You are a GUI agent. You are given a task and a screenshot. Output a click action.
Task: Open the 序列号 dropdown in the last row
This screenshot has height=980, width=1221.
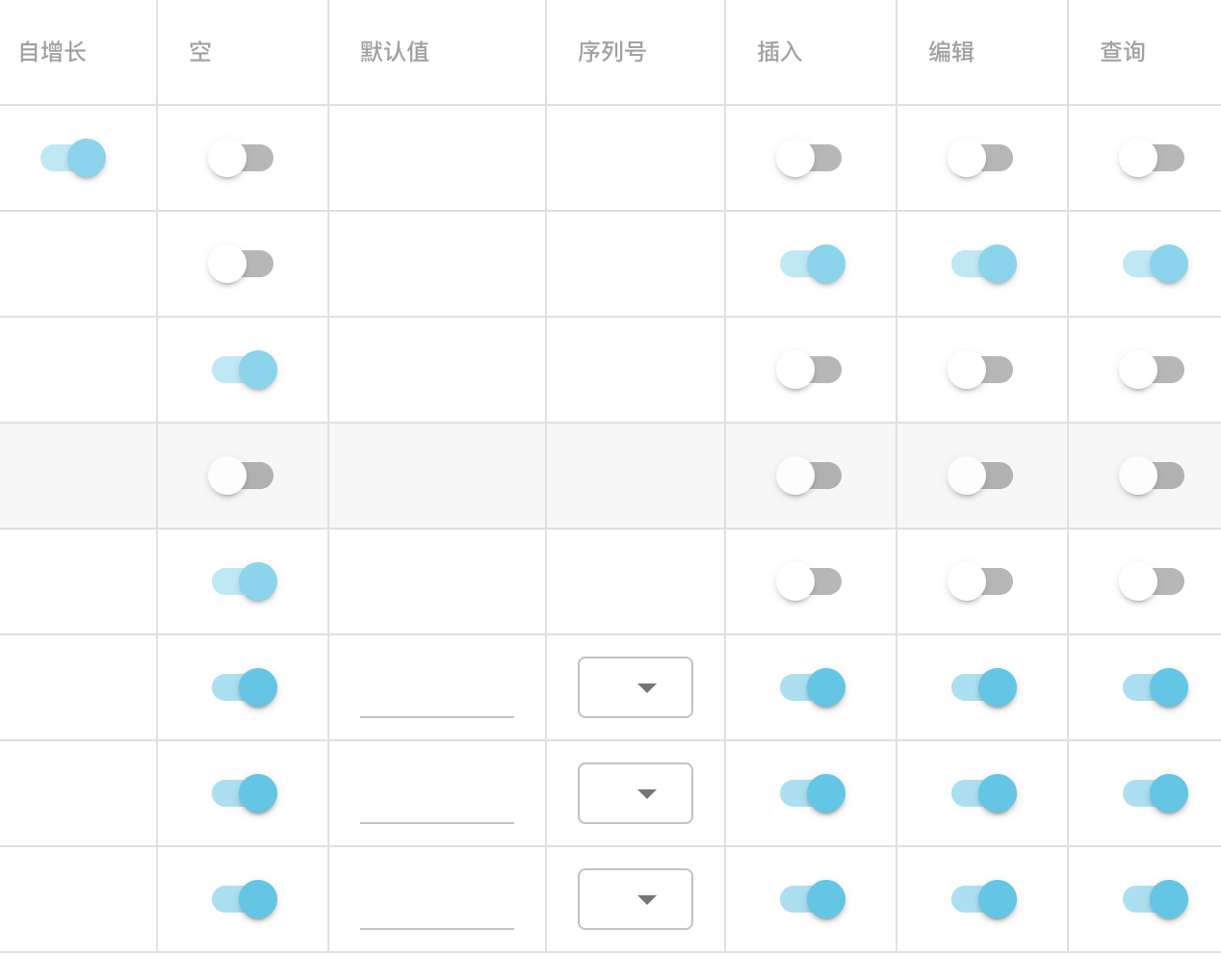(635, 899)
